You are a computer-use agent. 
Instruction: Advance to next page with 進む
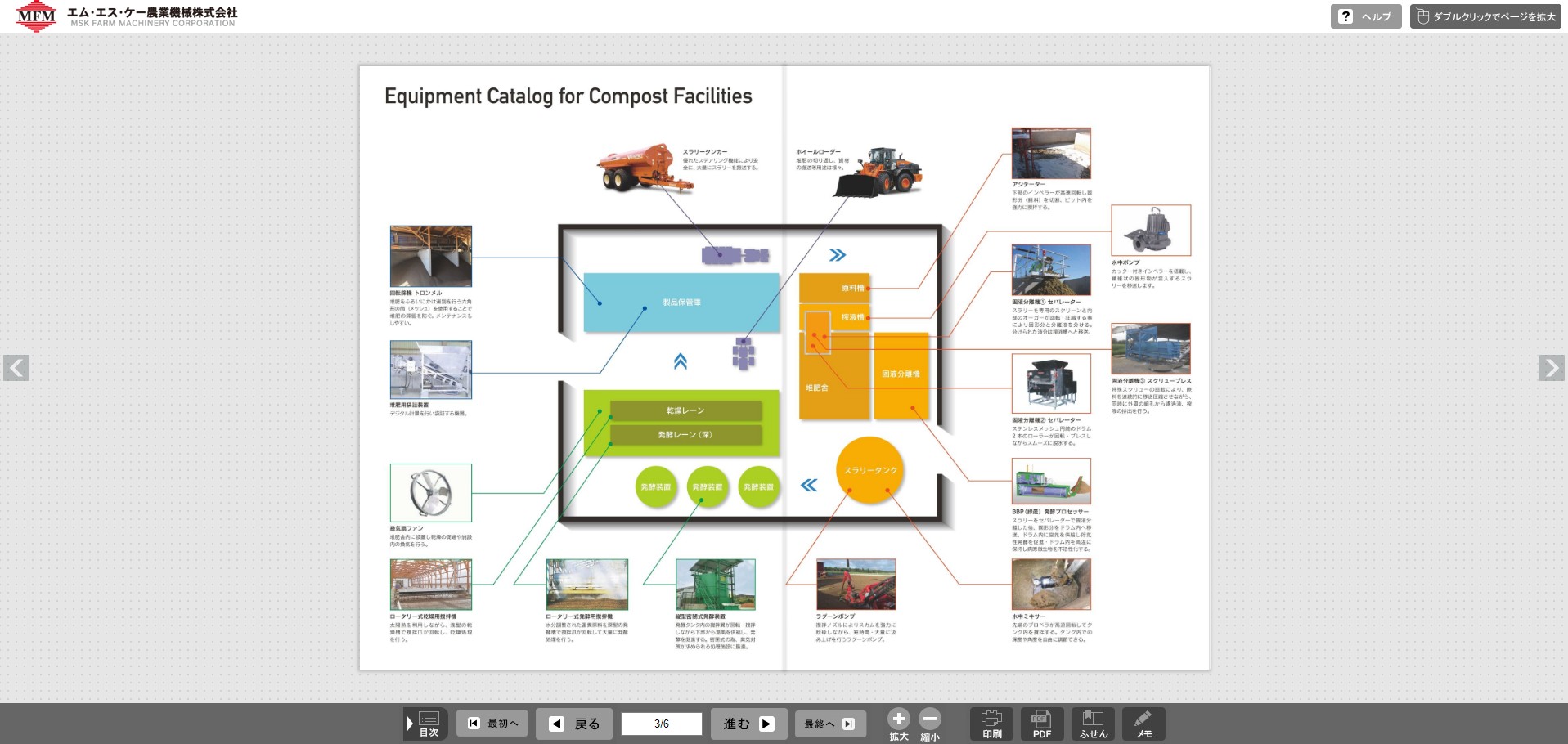coord(748,724)
